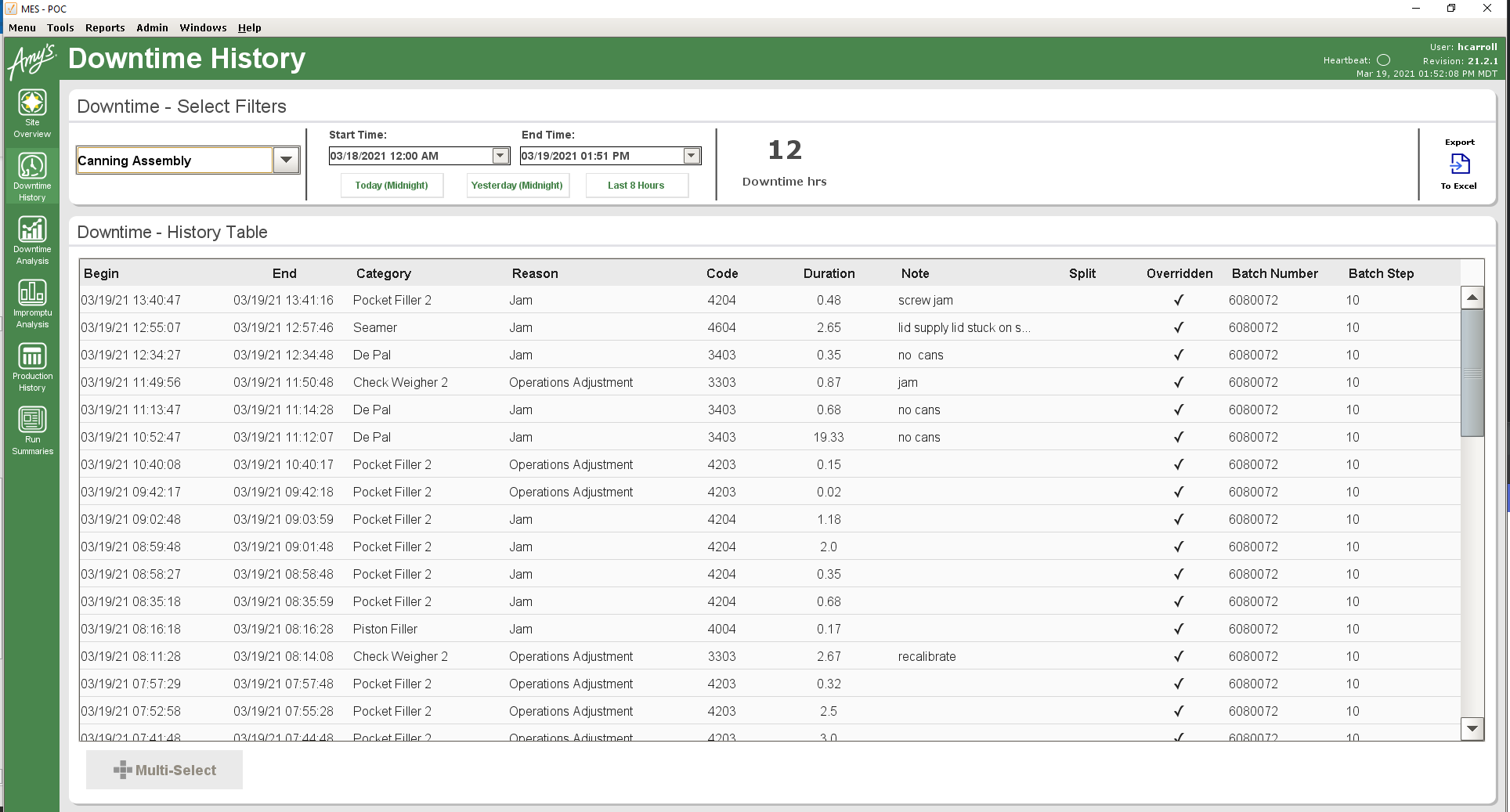Select the 03/19/21 10:40:17 end cell
1510x812 pixels.
284,464
